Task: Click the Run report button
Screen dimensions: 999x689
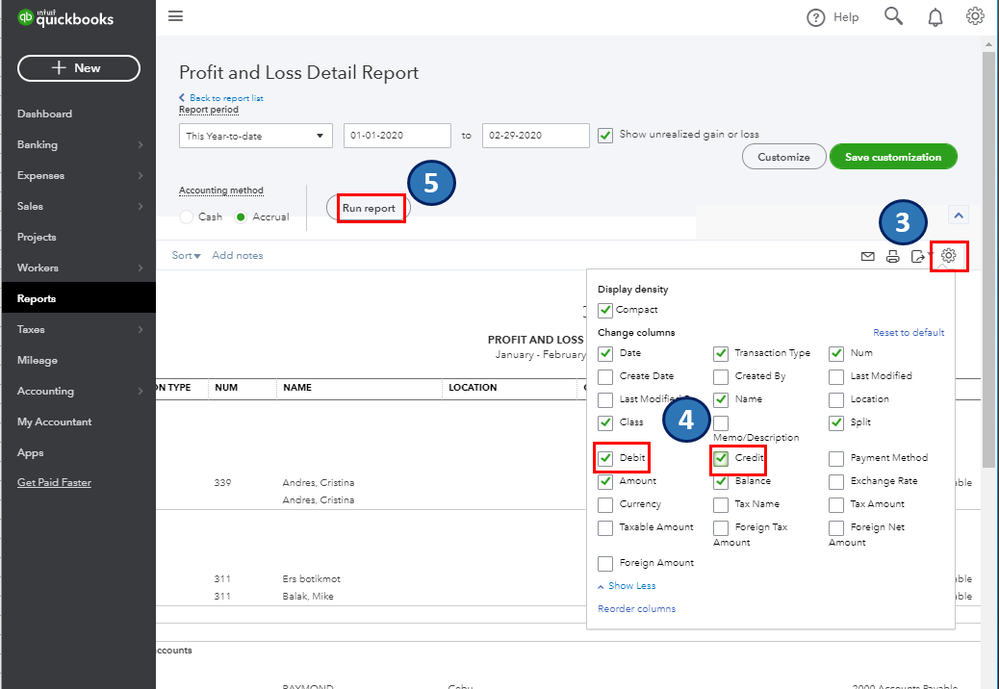Action: [x=369, y=208]
